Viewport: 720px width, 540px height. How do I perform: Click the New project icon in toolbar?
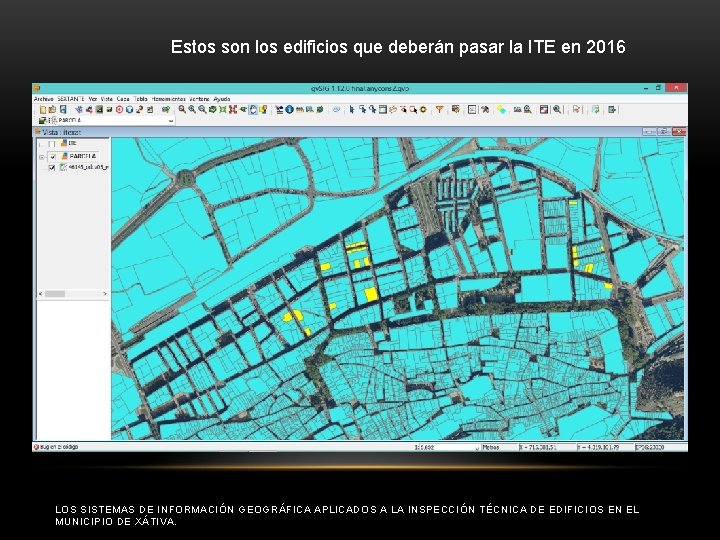[x=42, y=109]
